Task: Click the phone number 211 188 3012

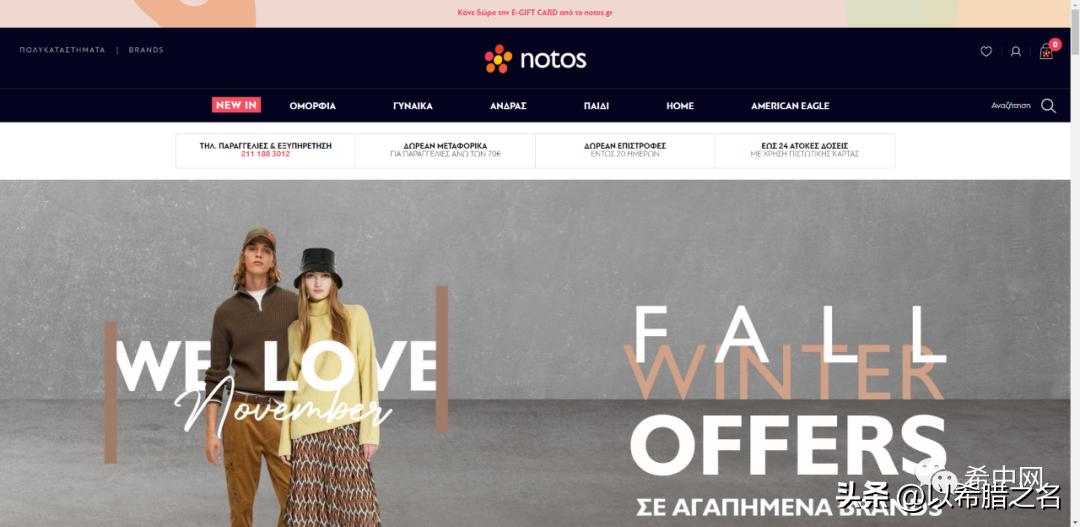Action: [x=265, y=154]
